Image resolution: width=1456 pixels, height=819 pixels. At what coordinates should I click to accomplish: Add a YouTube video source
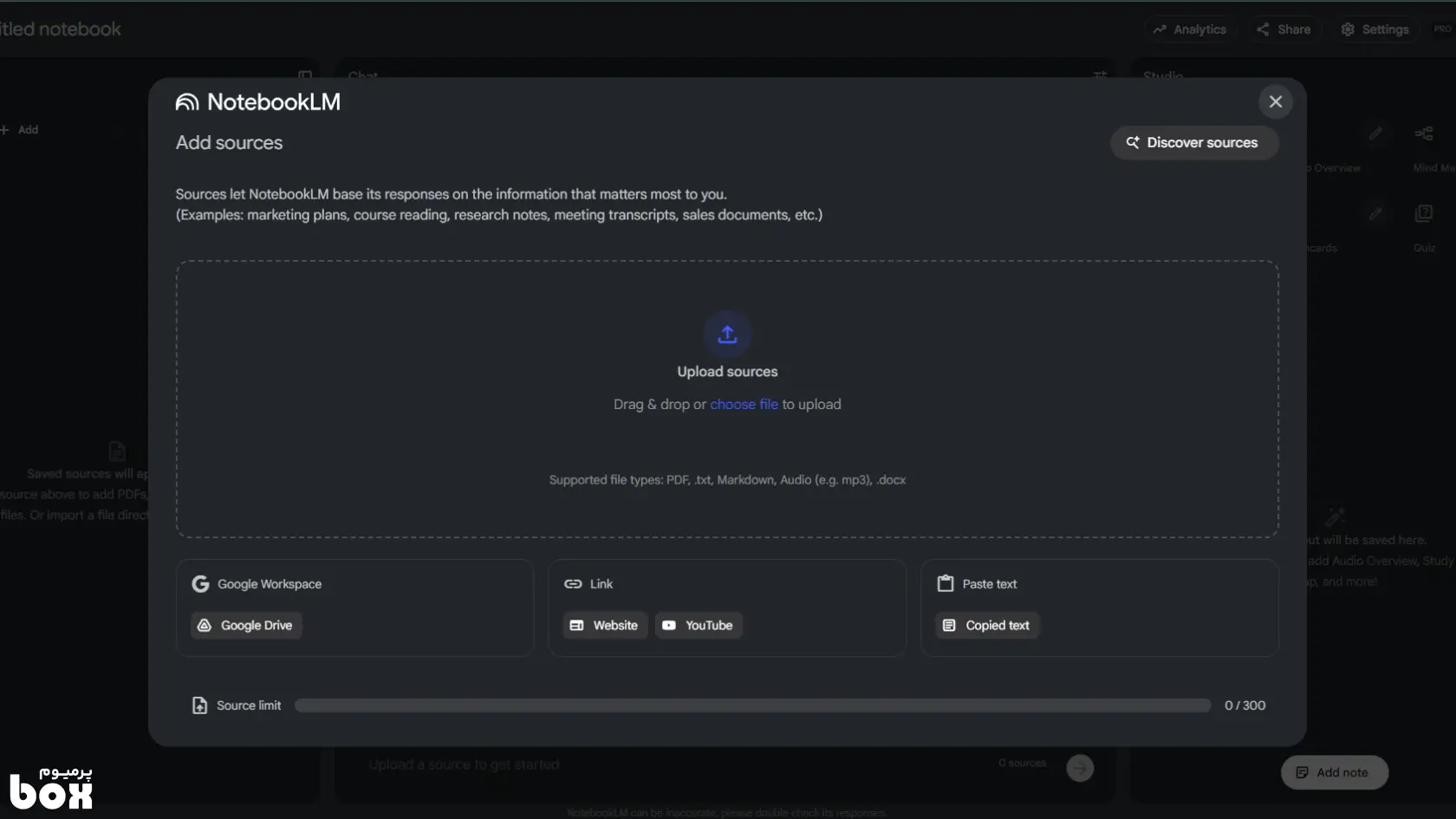(699, 626)
